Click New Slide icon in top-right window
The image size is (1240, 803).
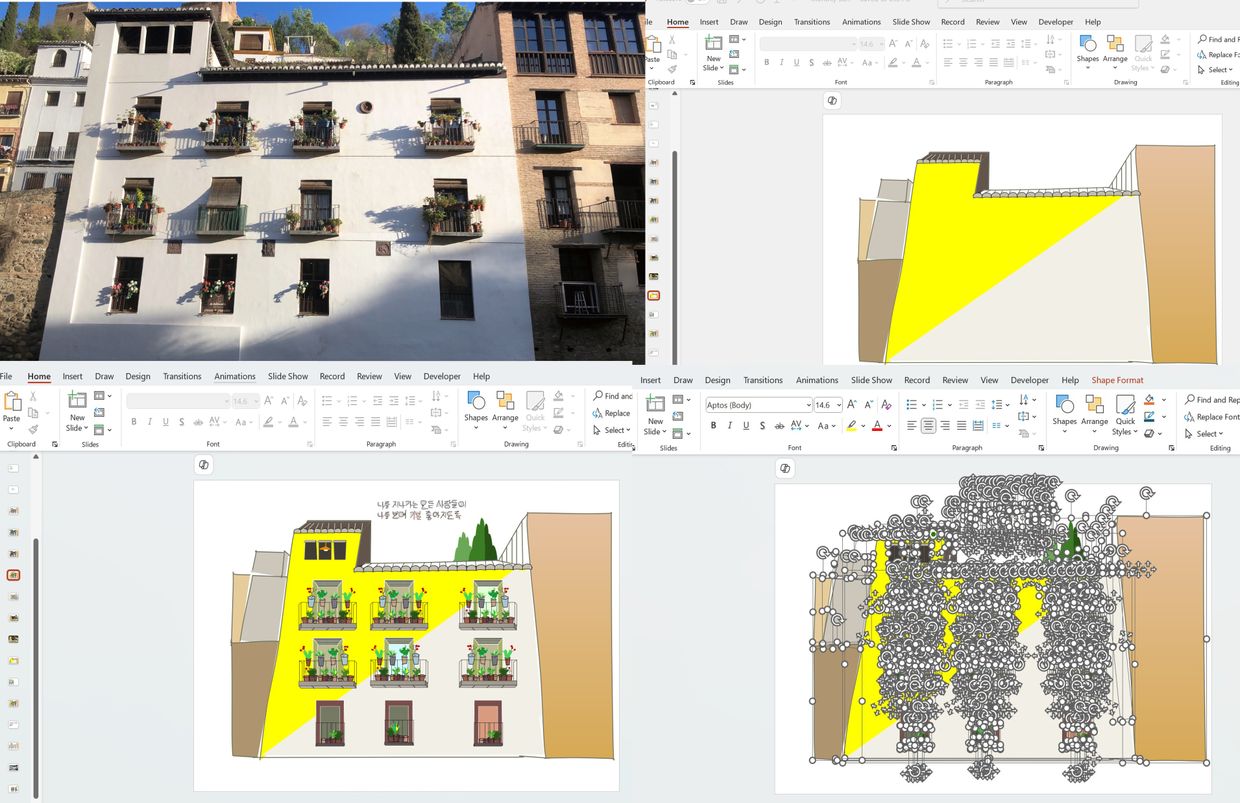(713, 48)
